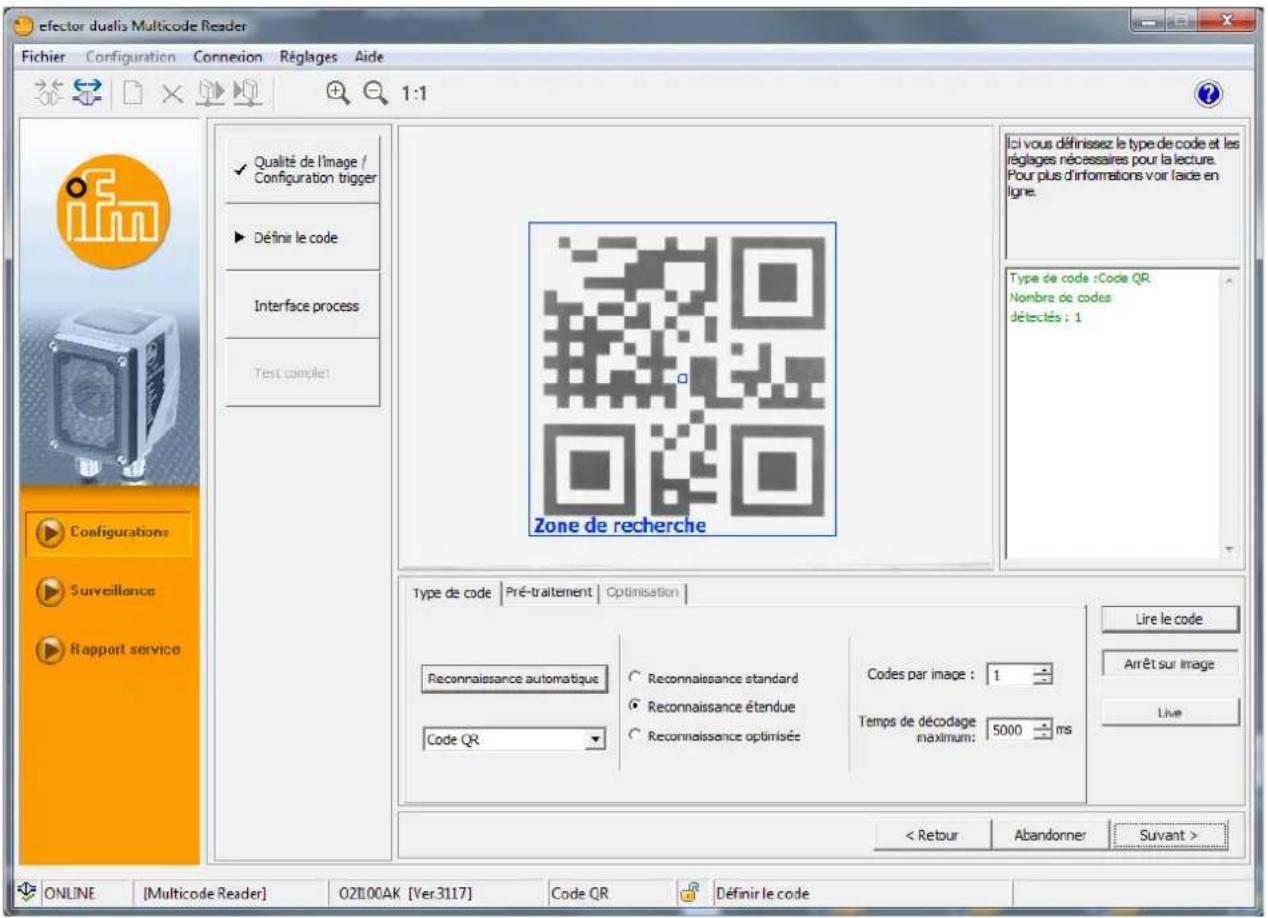1268x918 pixels.
Task: Open the Aide menu
Action: 369,56
